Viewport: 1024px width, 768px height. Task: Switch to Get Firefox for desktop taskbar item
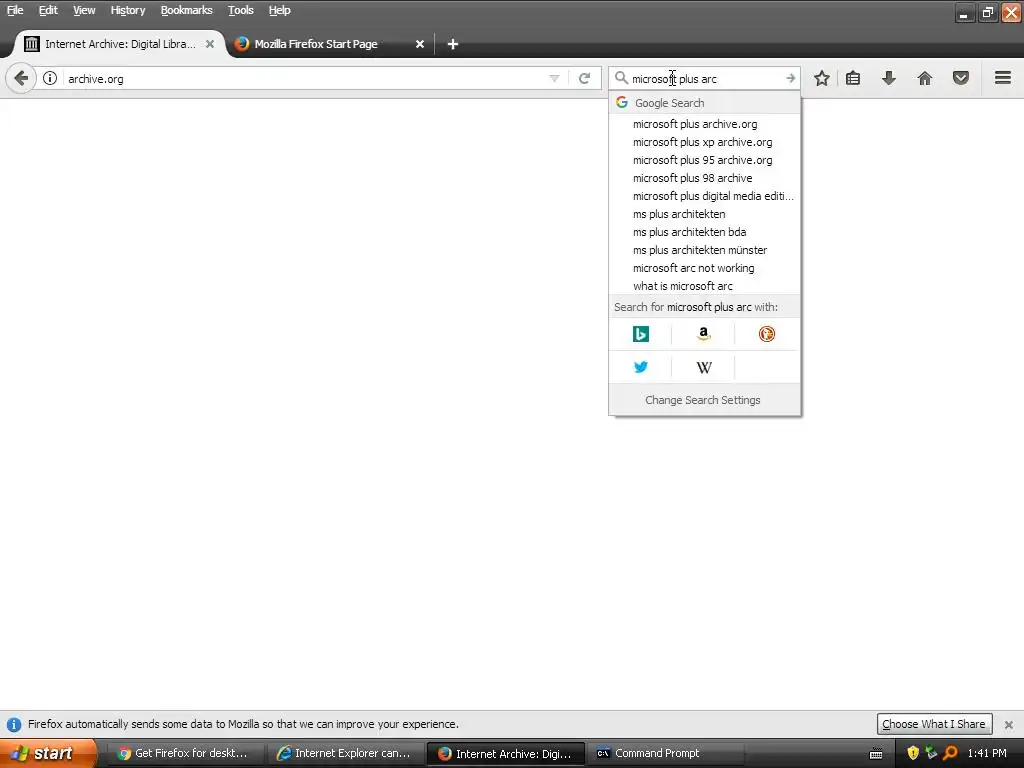tap(184, 753)
